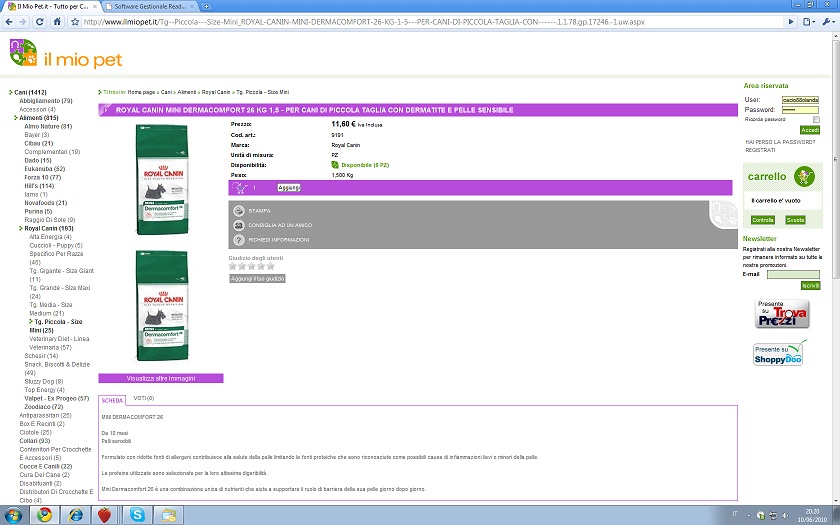This screenshot has height=525, width=840.
Task: Switch to the Scheda tab
Action: (112, 400)
